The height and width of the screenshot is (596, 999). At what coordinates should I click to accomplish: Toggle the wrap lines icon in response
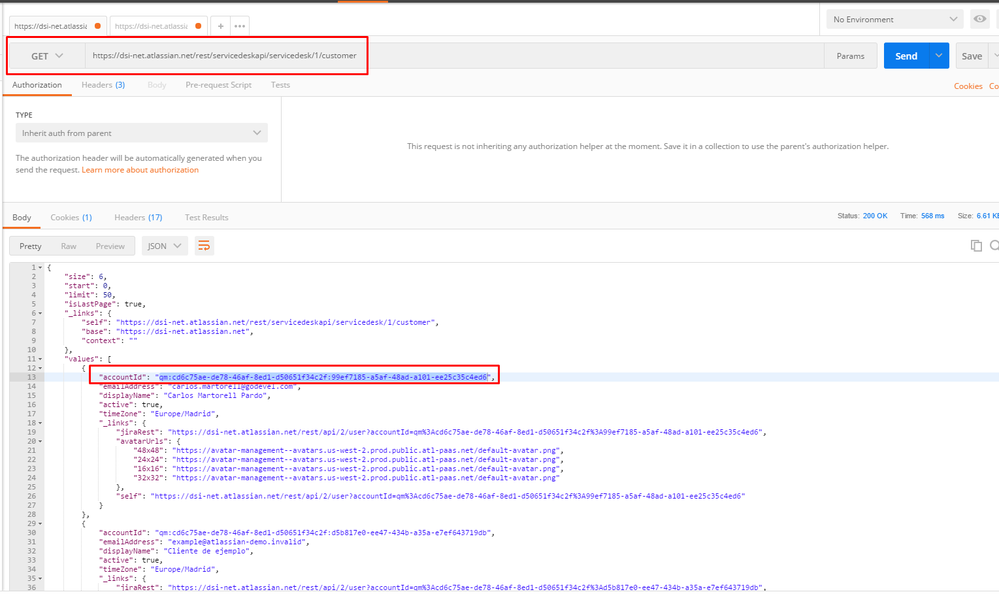point(204,246)
